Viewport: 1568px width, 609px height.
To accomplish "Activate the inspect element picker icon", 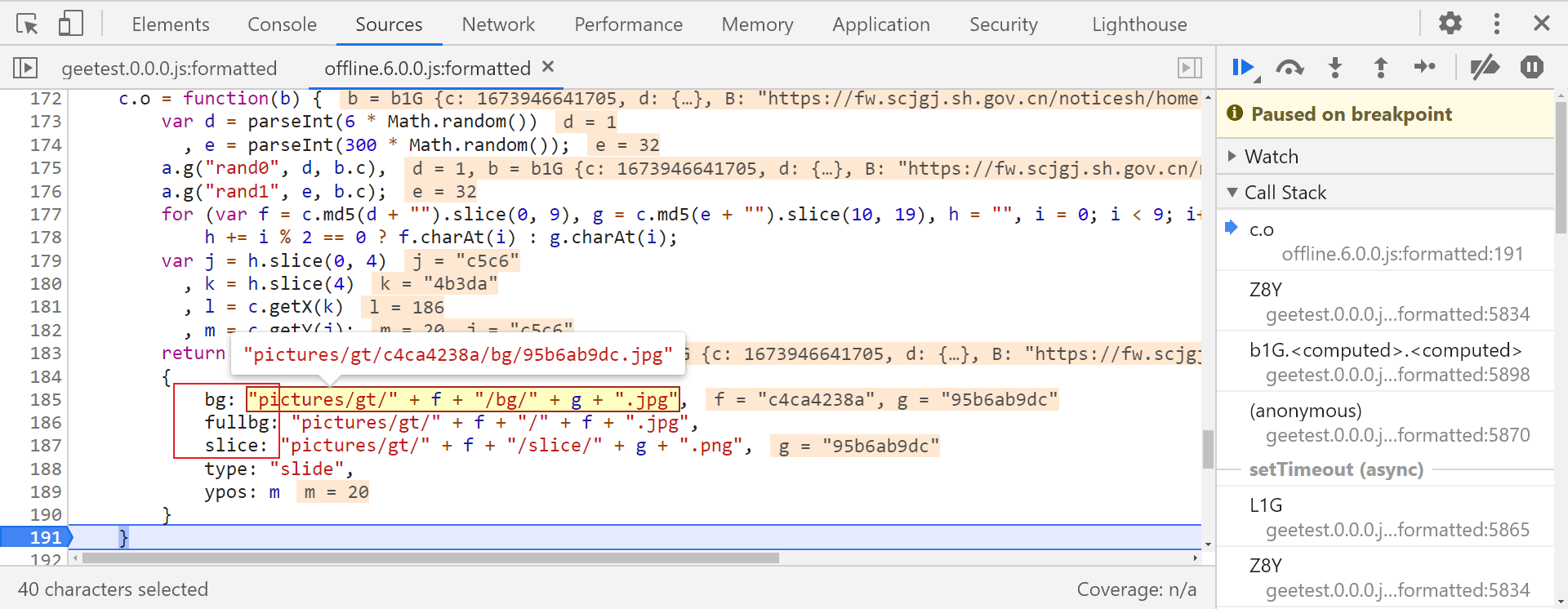I will point(27,24).
